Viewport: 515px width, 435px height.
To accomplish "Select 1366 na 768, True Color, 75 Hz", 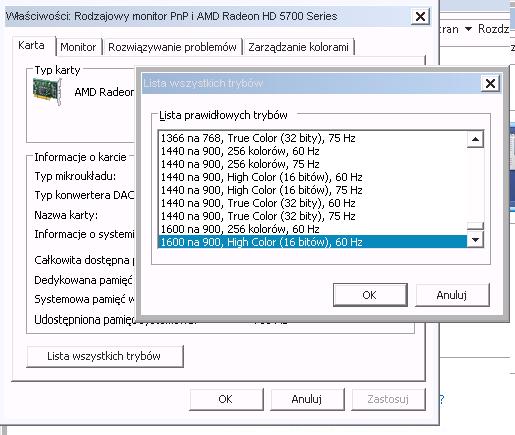I will click(313, 138).
